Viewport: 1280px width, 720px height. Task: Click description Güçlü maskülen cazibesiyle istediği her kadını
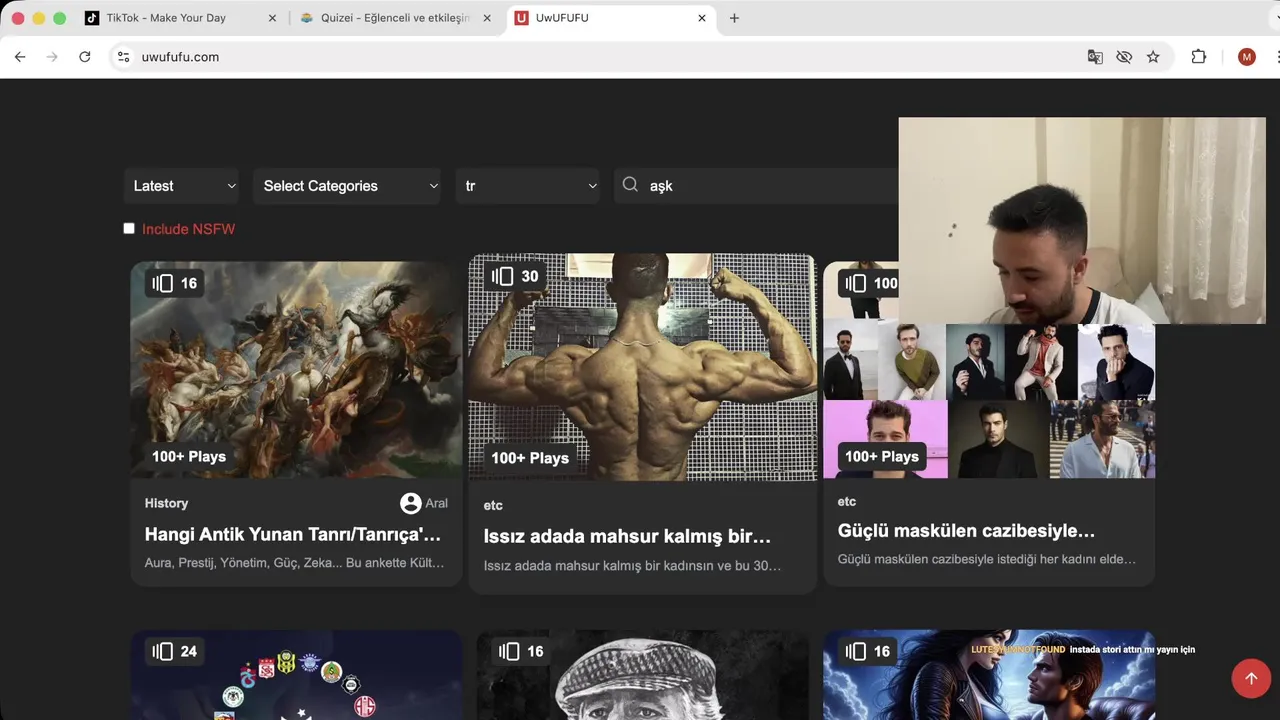click(x=986, y=559)
